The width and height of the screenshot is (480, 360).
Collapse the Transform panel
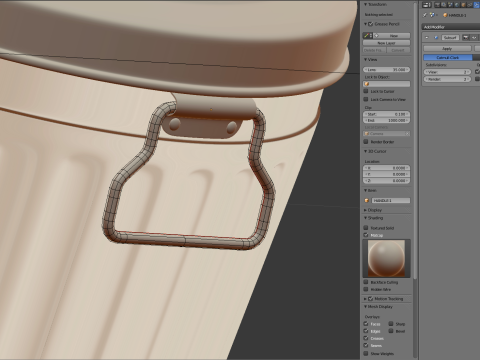click(x=366, y=4)
